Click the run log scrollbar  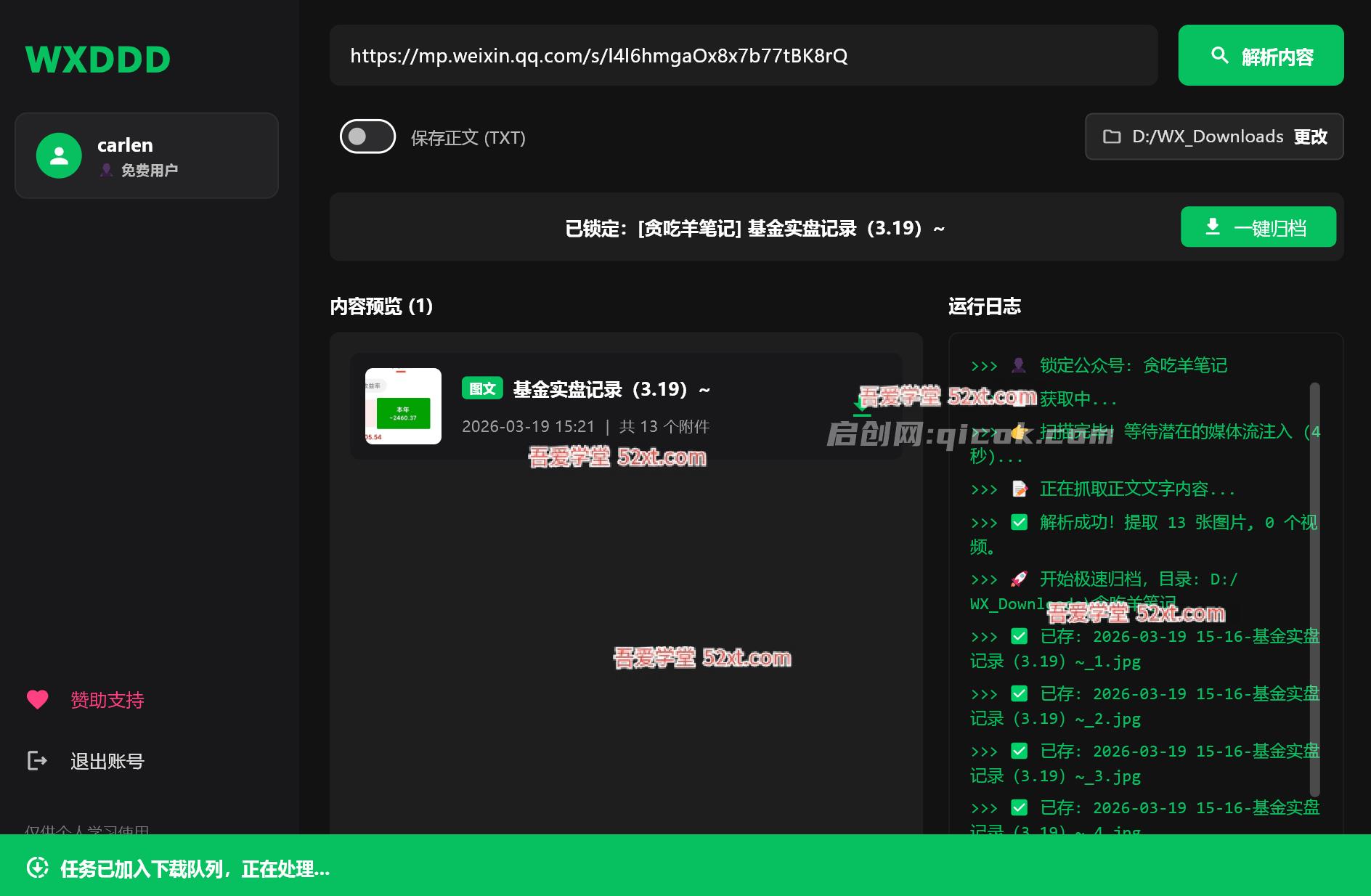(1314, 588)
